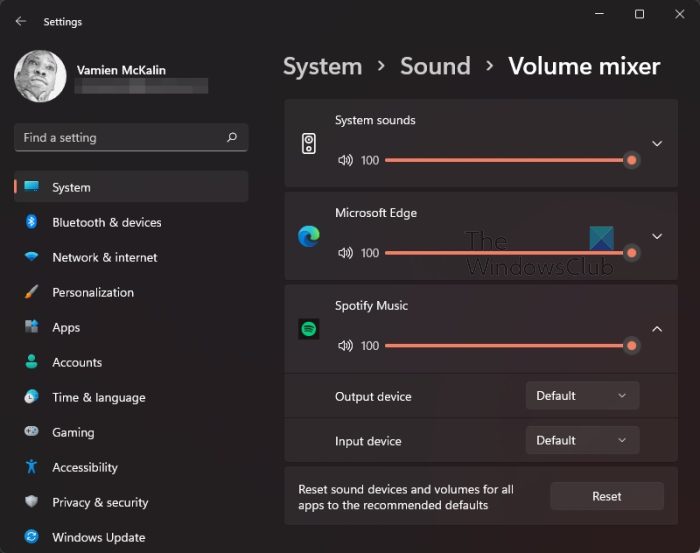The width and height of the screenshot is (700, 553).
Task: Click the Reset button
Action: point(606,496)
